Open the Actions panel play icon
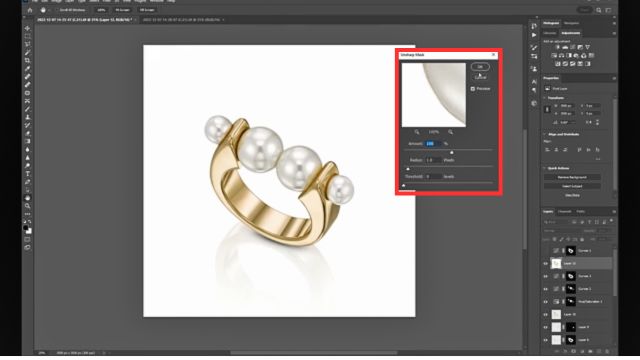Viewport: 640px width, 360px height. [x=534, y=35]
